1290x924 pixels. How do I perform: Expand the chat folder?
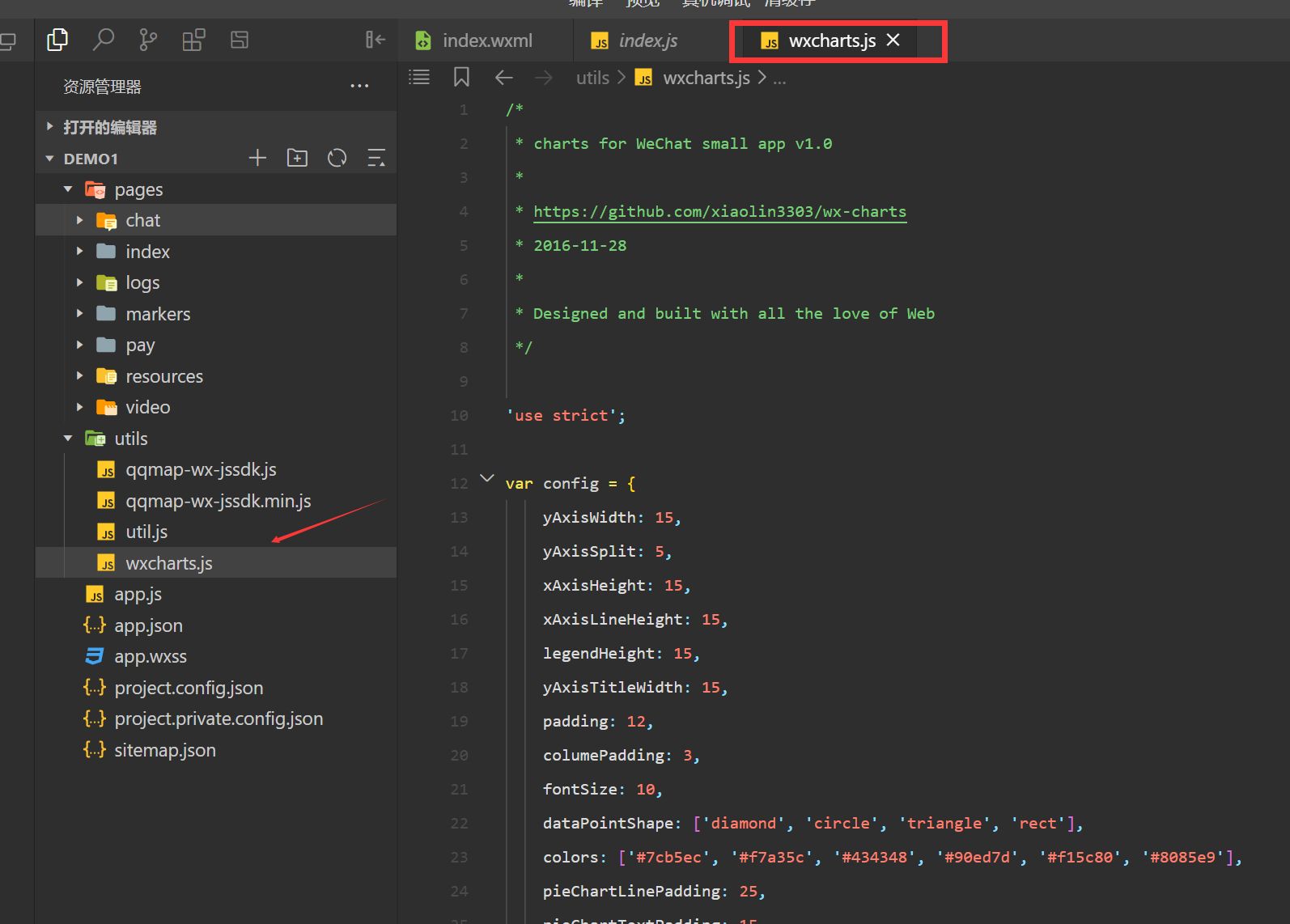point(79,220)
